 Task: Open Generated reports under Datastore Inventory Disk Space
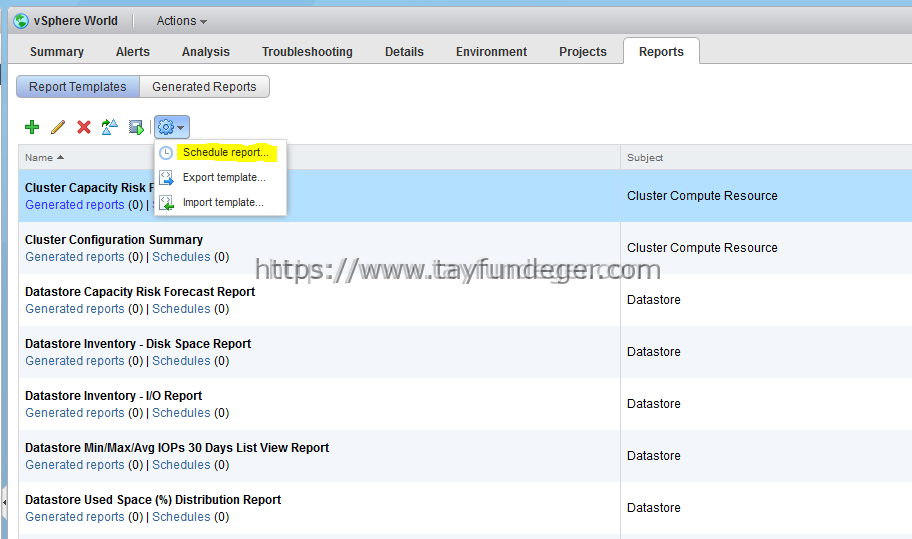click(74, 361)
